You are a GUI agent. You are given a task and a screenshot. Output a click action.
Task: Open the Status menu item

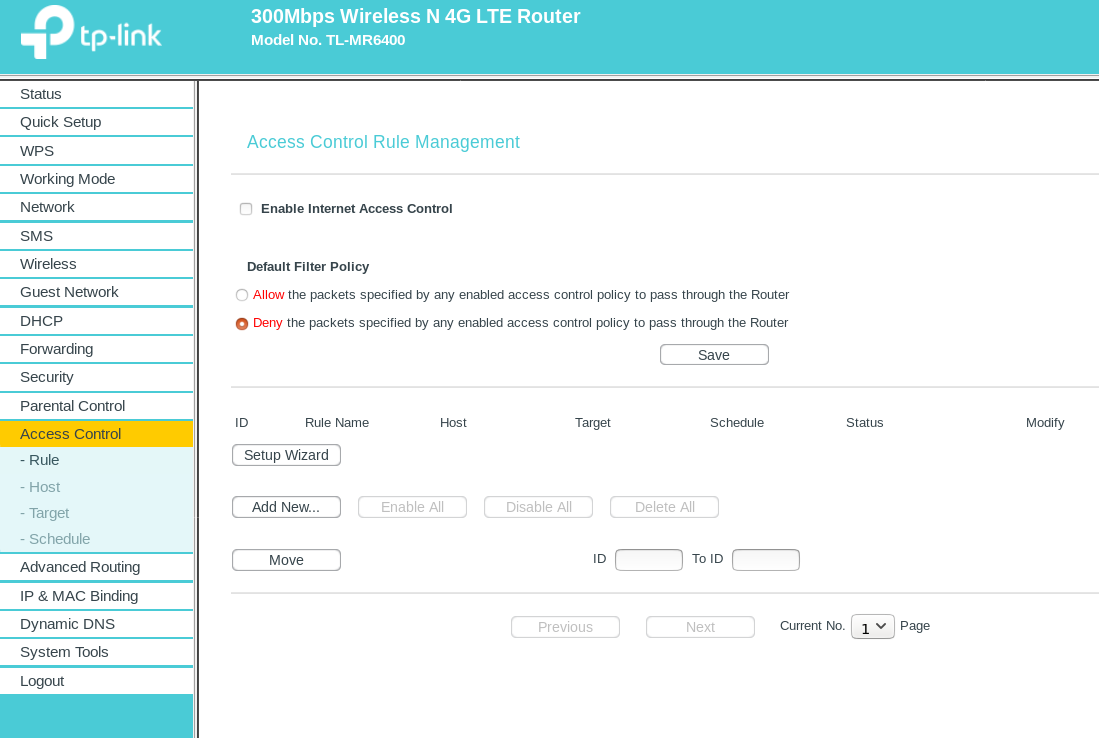pyautogui.click(x=41, y=94)
